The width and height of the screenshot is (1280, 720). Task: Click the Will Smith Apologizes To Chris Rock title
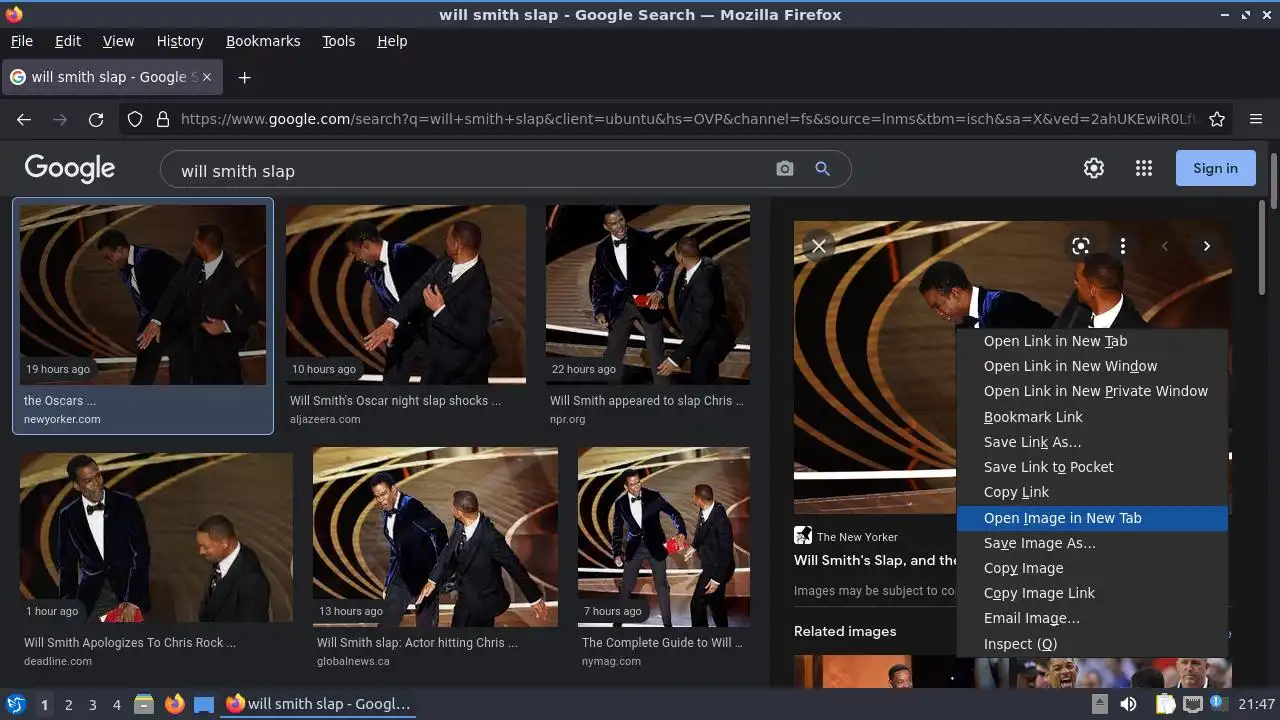130,643
